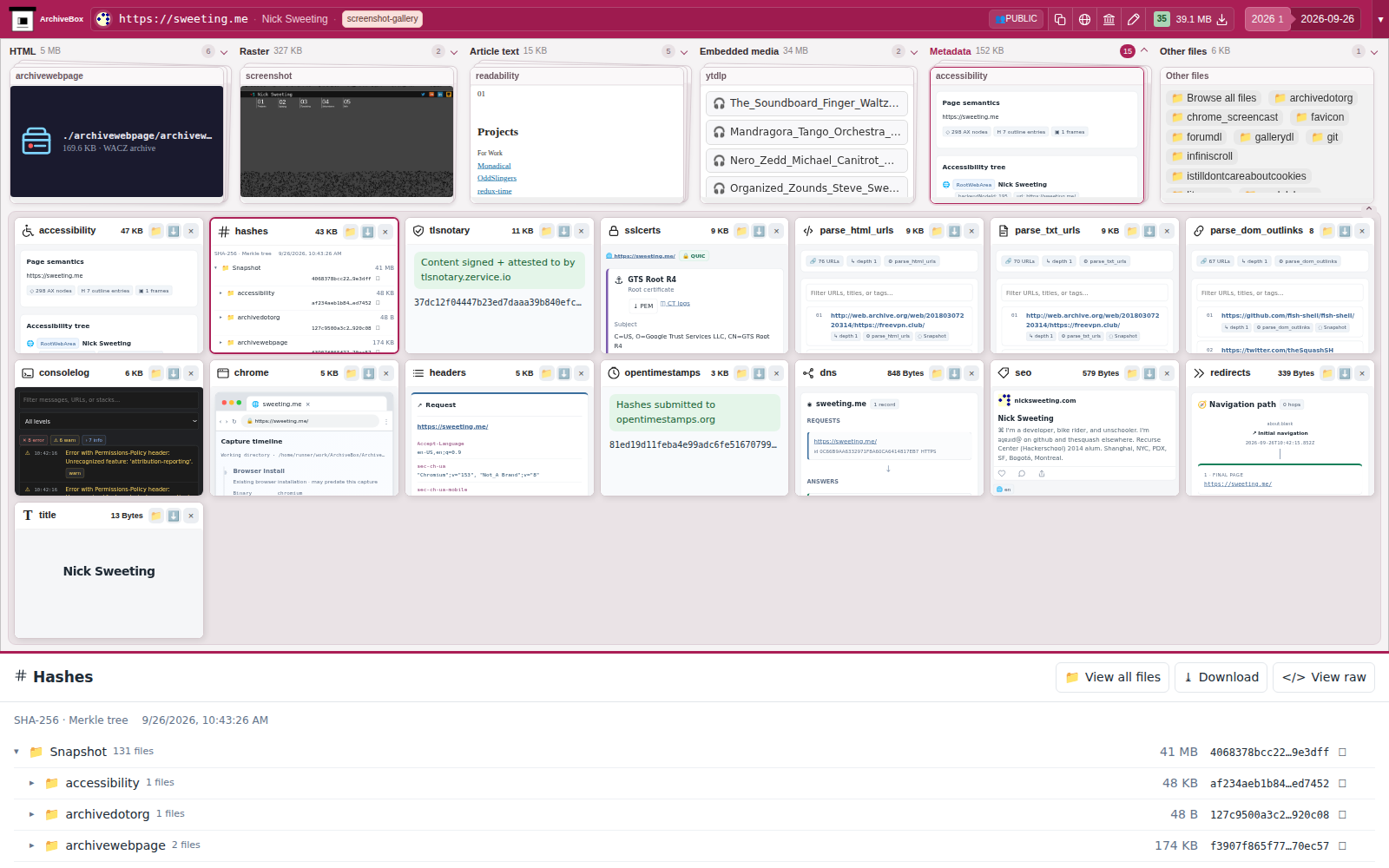Download the parse_html_urls card output

coord(954,231)
